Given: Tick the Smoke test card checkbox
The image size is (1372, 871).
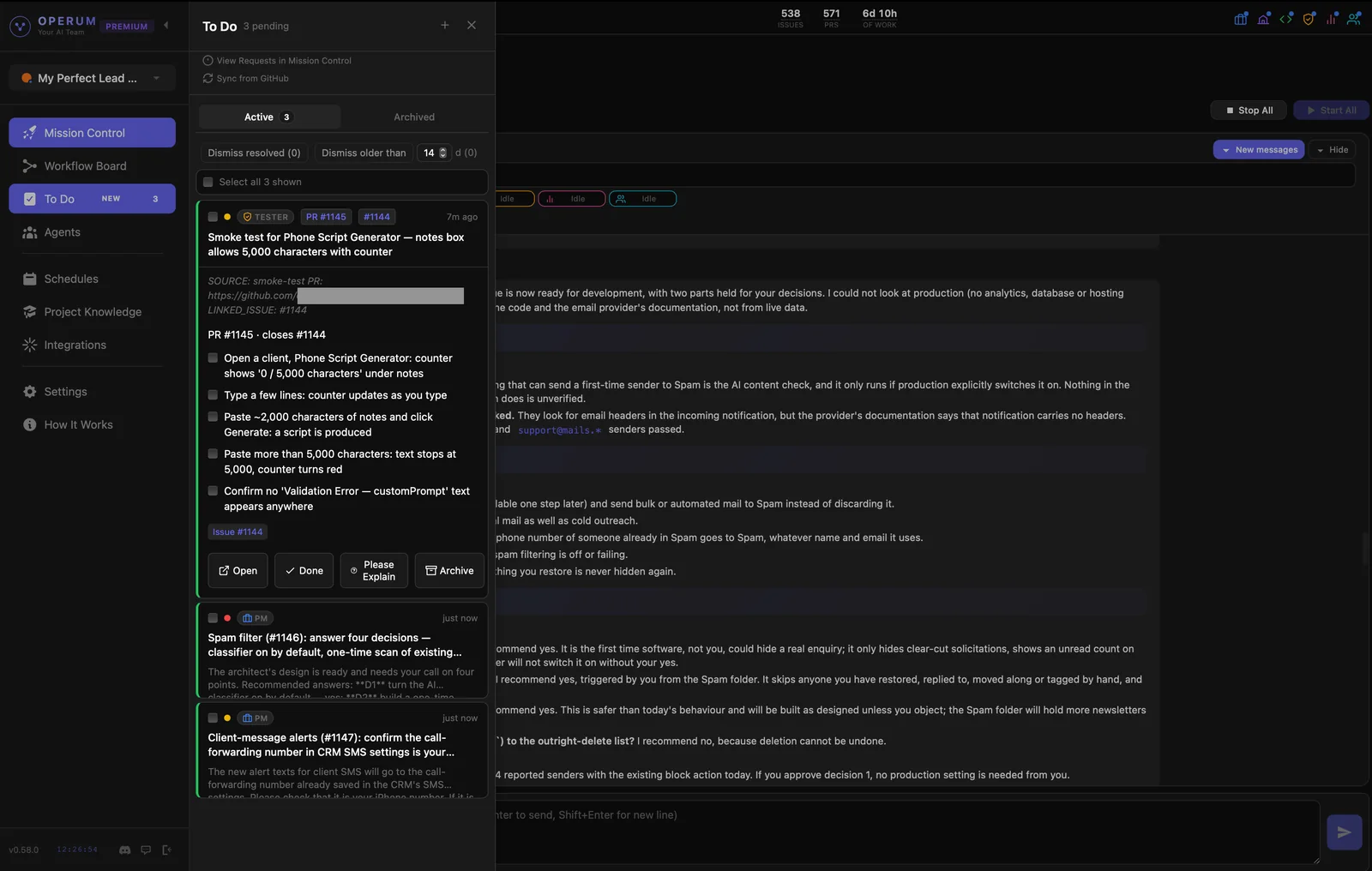Looking at the screenshot, I should point(213,217).
